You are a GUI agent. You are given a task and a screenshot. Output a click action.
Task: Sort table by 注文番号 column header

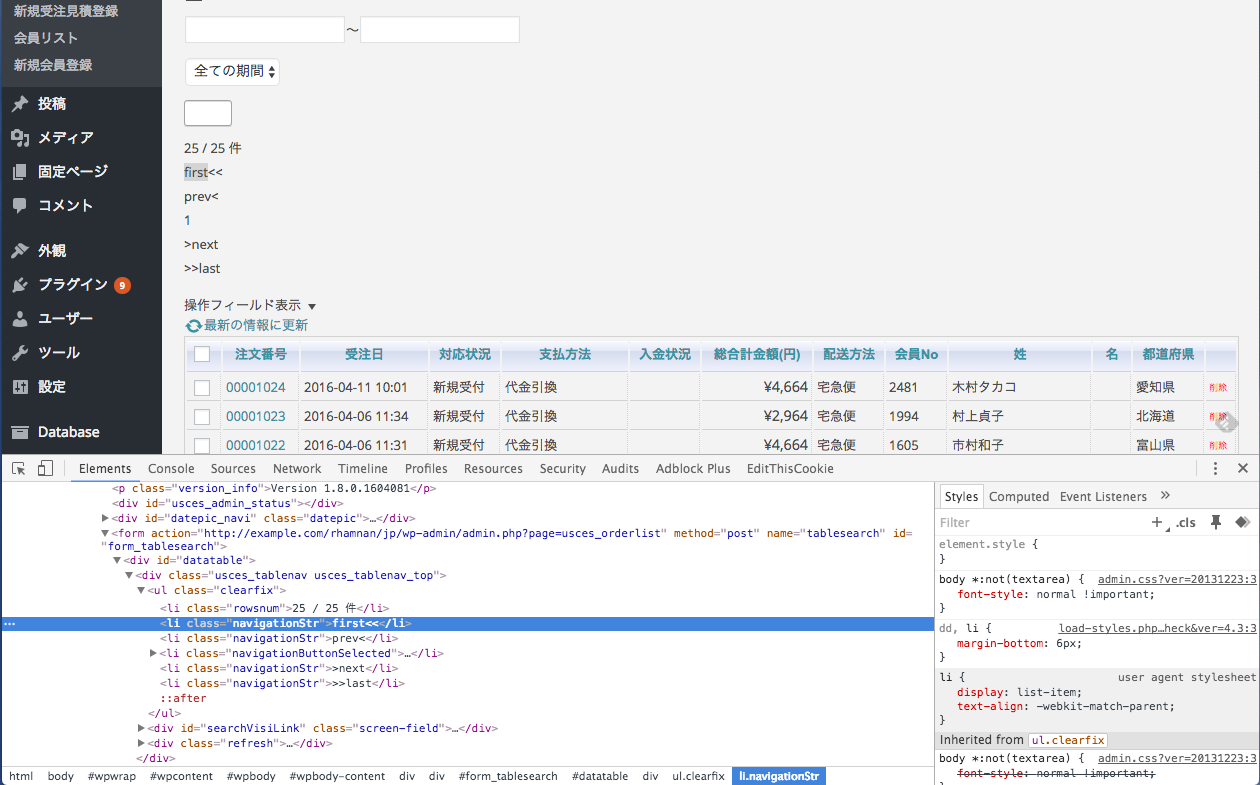(x=260, y=354)
